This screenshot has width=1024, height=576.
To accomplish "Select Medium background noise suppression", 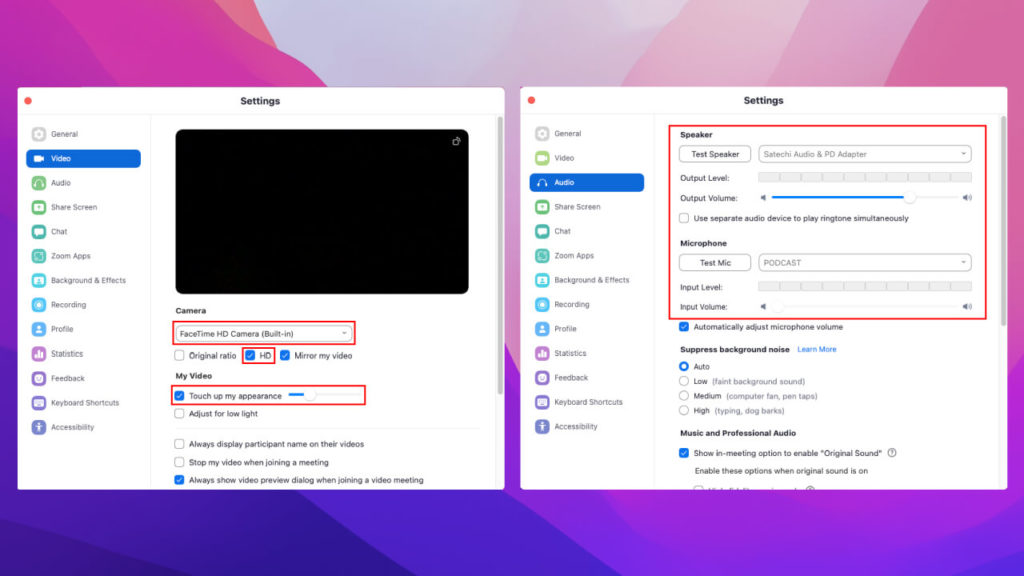I will pyautogui.click(x=684, y=396).
